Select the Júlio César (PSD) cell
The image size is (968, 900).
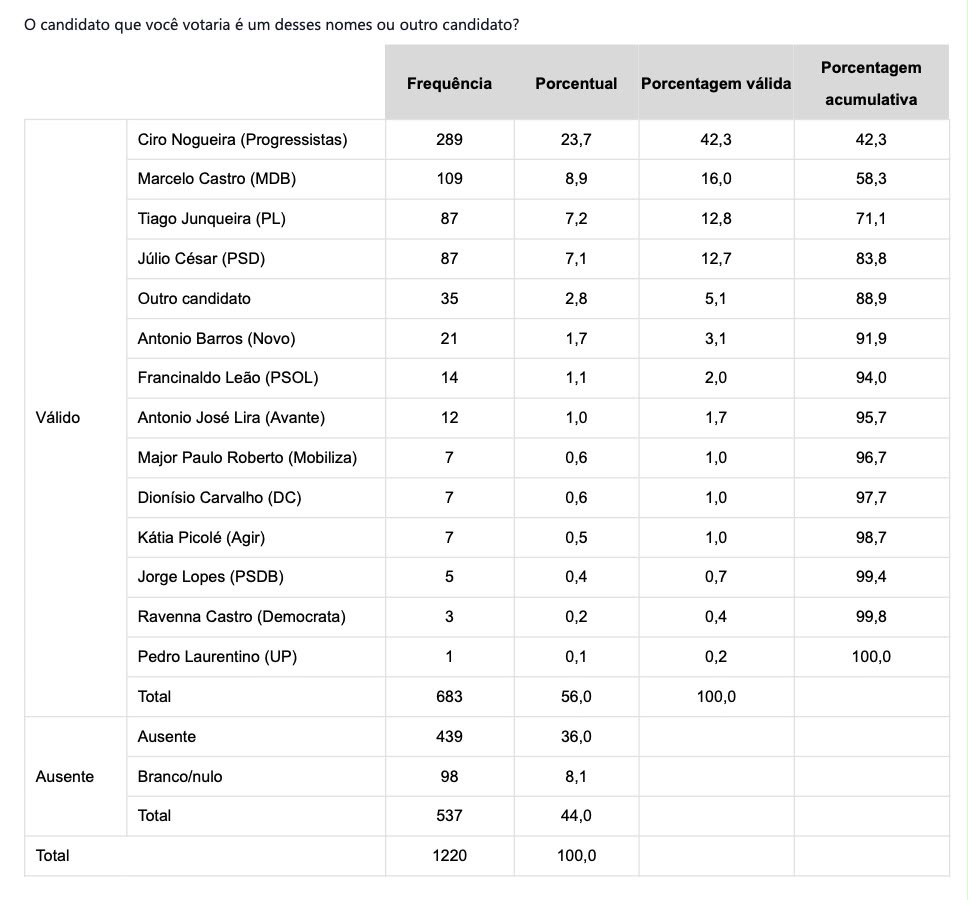click(x=201, y=259)
